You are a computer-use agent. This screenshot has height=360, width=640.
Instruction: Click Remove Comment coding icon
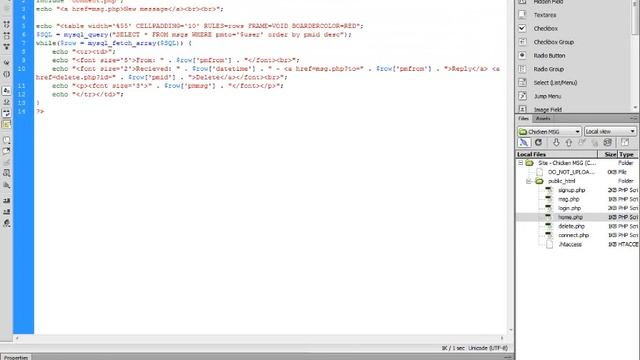point(7,151)
